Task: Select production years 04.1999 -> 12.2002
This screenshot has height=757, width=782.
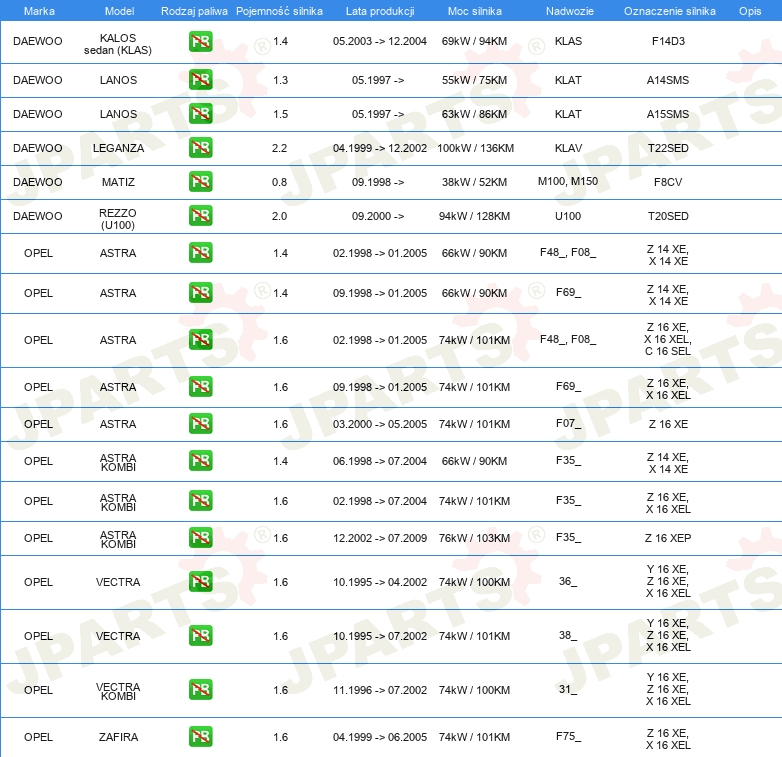Action: 380,148
